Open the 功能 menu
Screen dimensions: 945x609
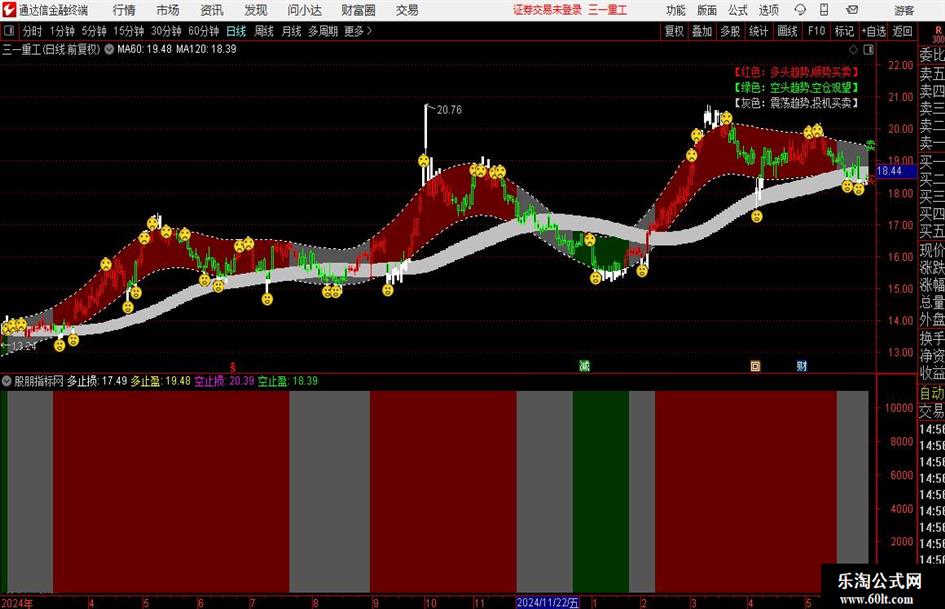coord(676,10)
